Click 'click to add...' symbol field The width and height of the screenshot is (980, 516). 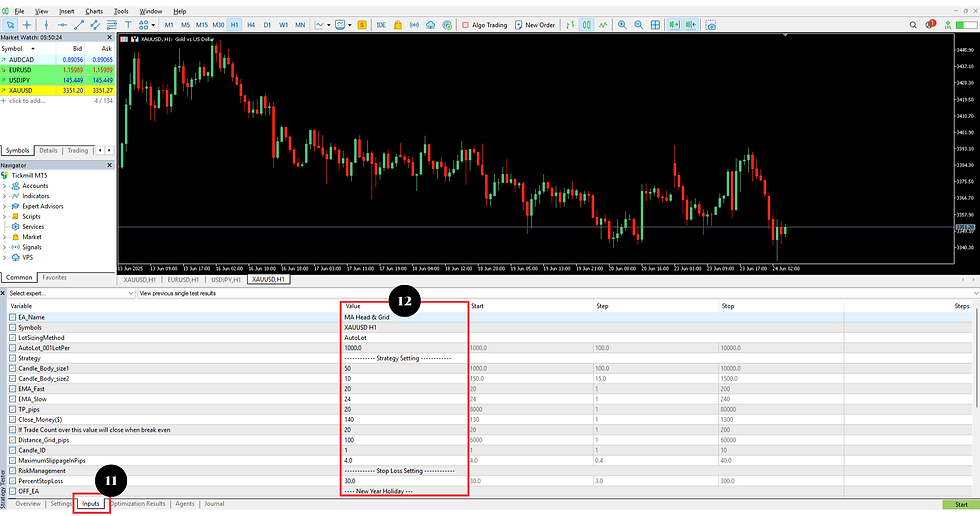point(27,101)
